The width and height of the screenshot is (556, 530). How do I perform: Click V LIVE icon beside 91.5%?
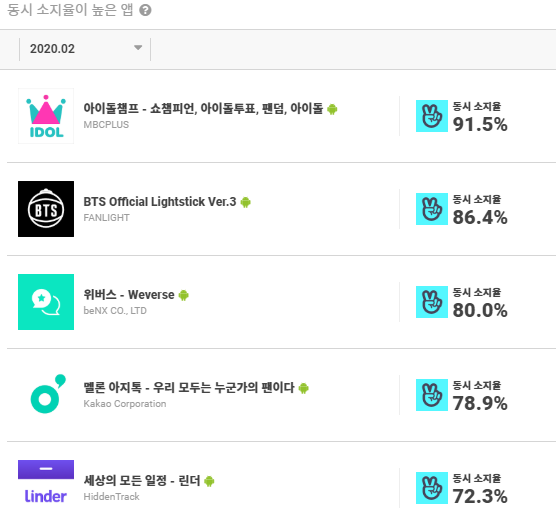tap(432, 116)
